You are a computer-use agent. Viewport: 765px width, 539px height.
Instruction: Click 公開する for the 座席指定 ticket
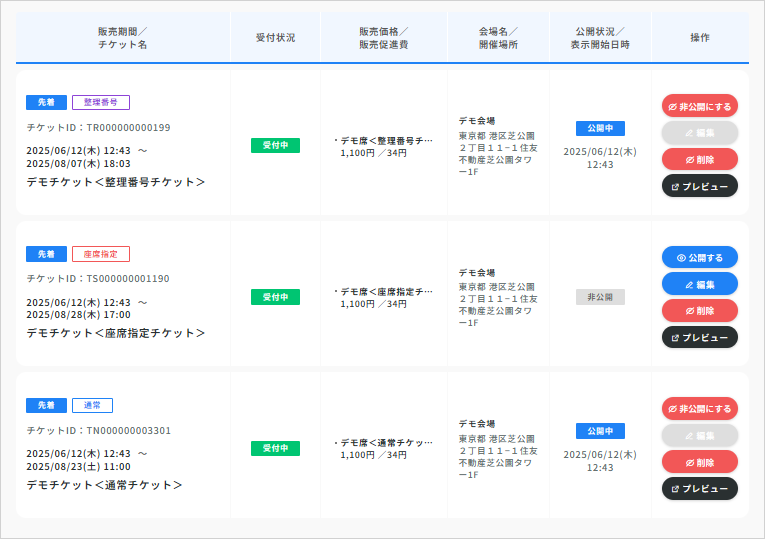(x=699, y=257)
